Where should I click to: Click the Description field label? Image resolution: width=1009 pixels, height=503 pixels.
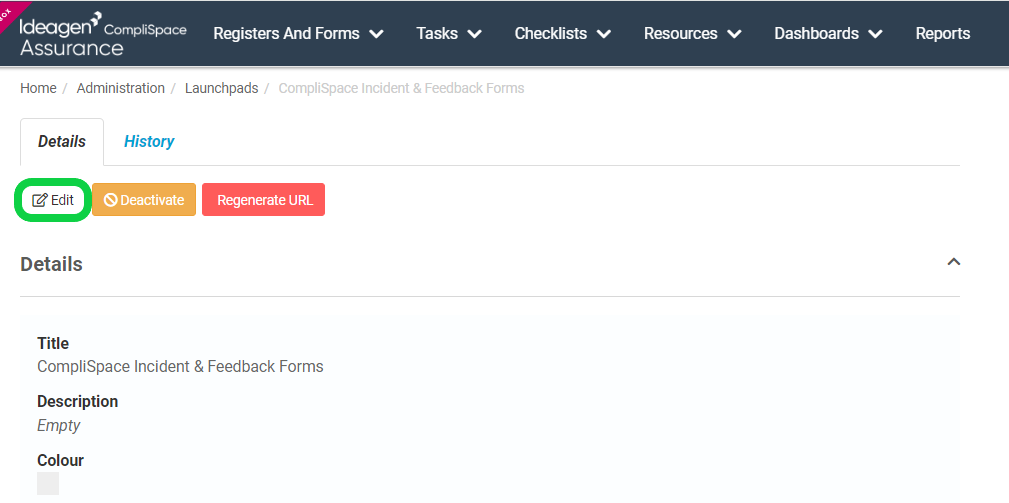tap(77, 401)
